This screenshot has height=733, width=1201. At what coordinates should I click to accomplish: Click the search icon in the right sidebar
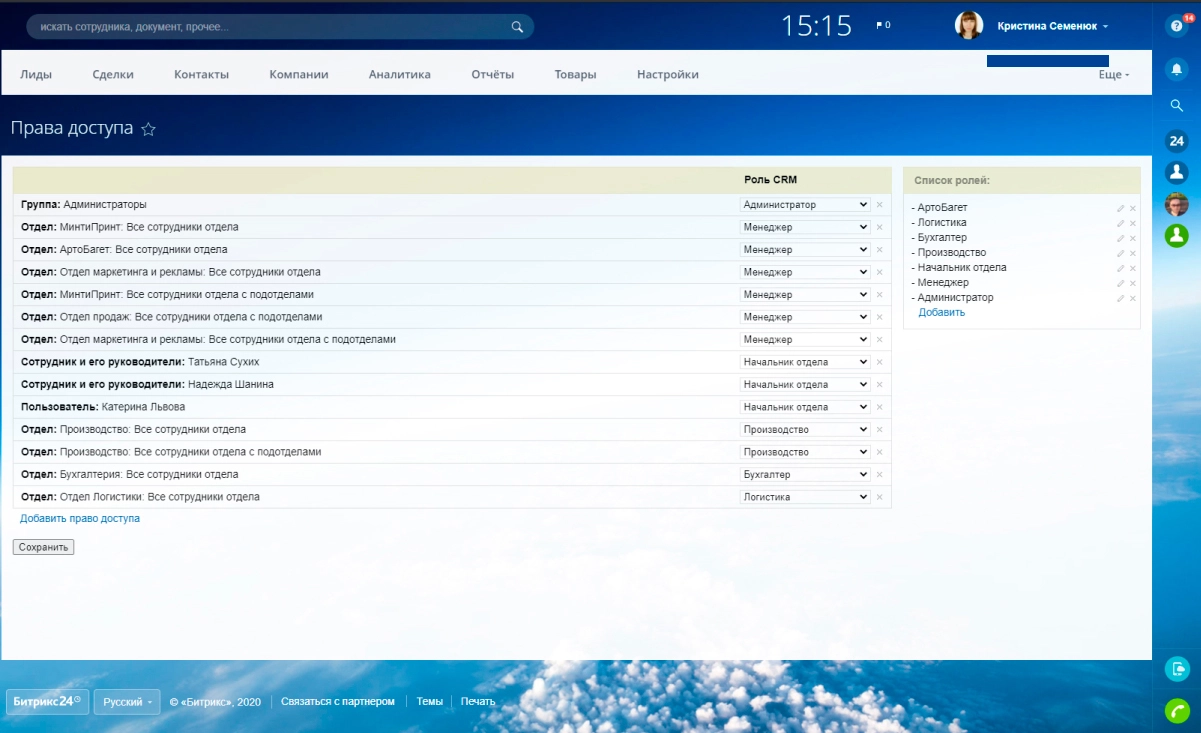(1177, 105)
